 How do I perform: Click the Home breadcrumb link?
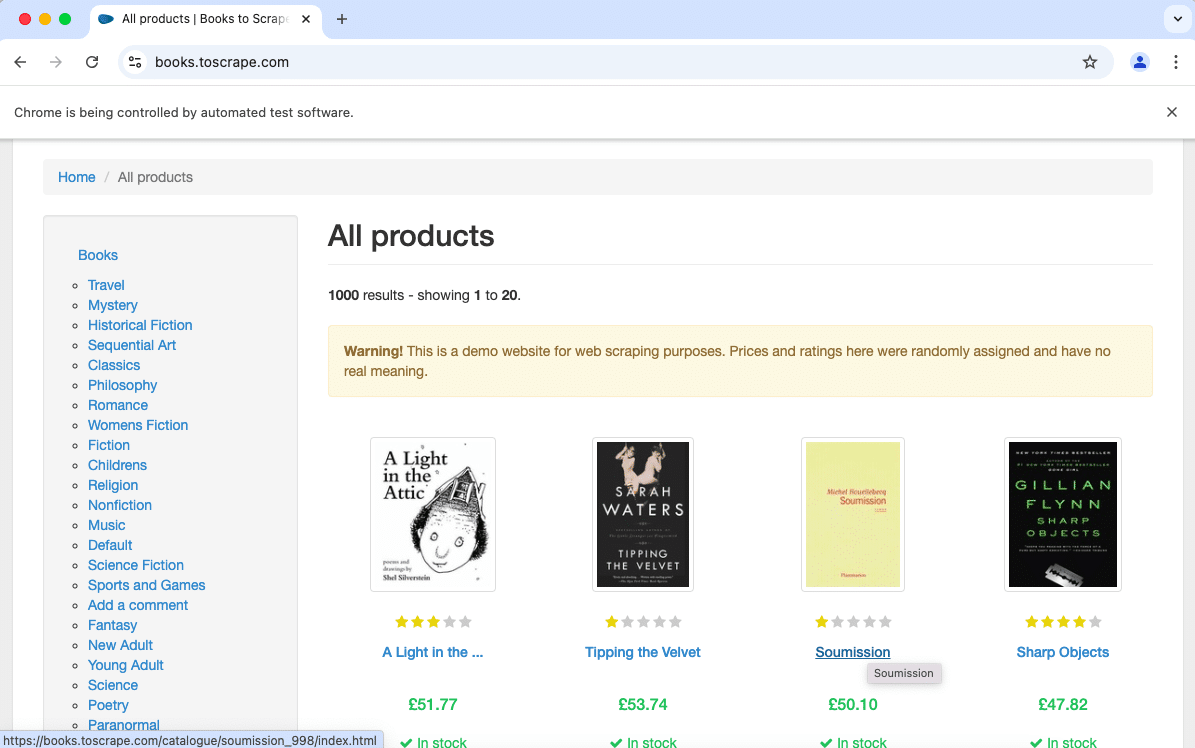(x=76, y=177)
